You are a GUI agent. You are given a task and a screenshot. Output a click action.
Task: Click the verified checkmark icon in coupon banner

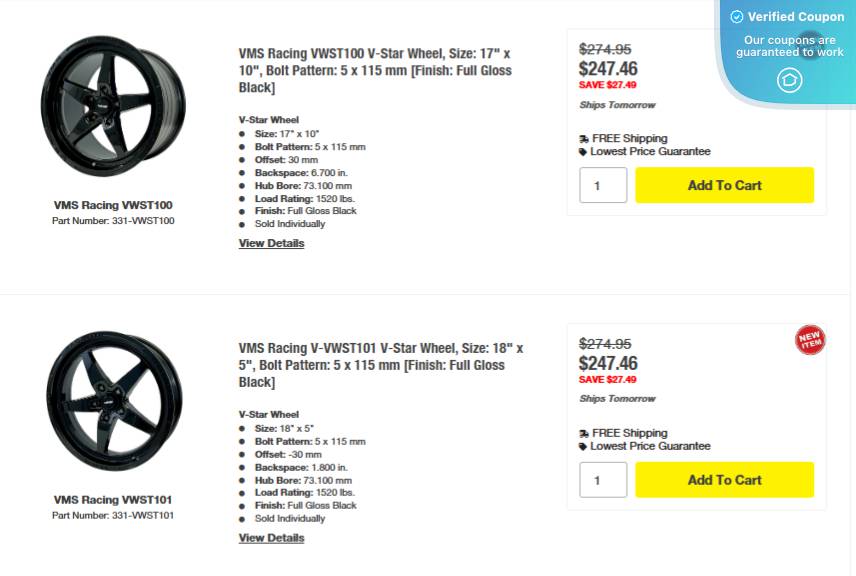737,17
